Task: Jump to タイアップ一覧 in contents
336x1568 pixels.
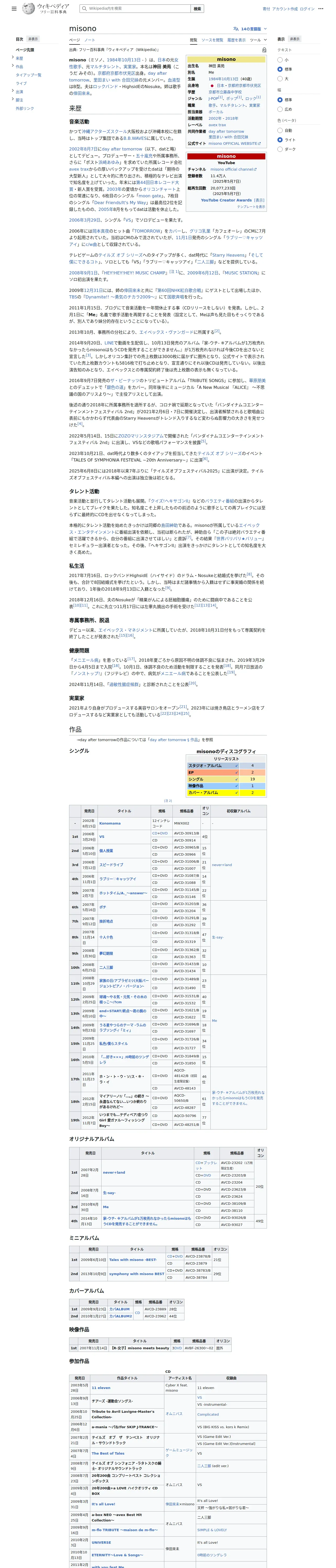Action: [29, 75]
